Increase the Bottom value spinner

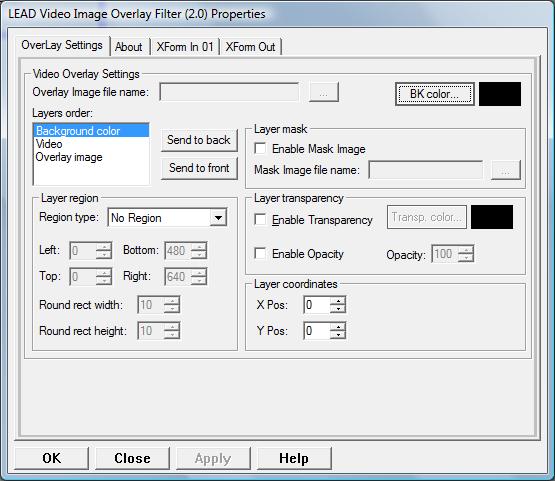click(x=199, y=247)
